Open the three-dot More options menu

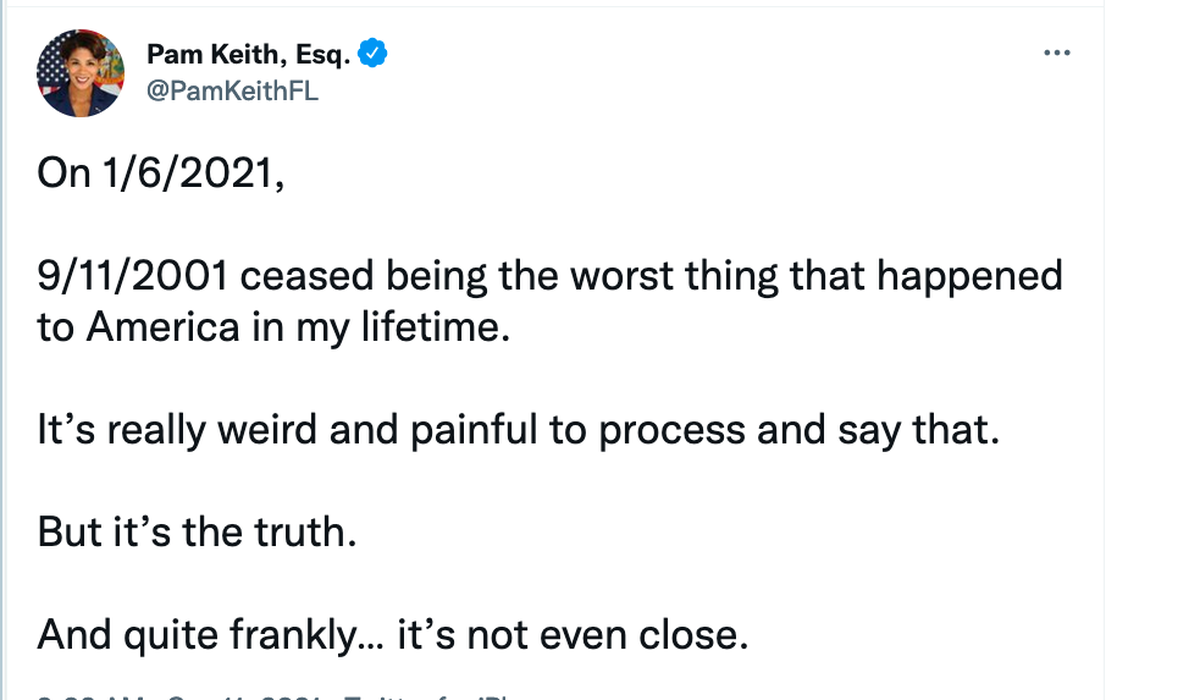(1056, 52)
